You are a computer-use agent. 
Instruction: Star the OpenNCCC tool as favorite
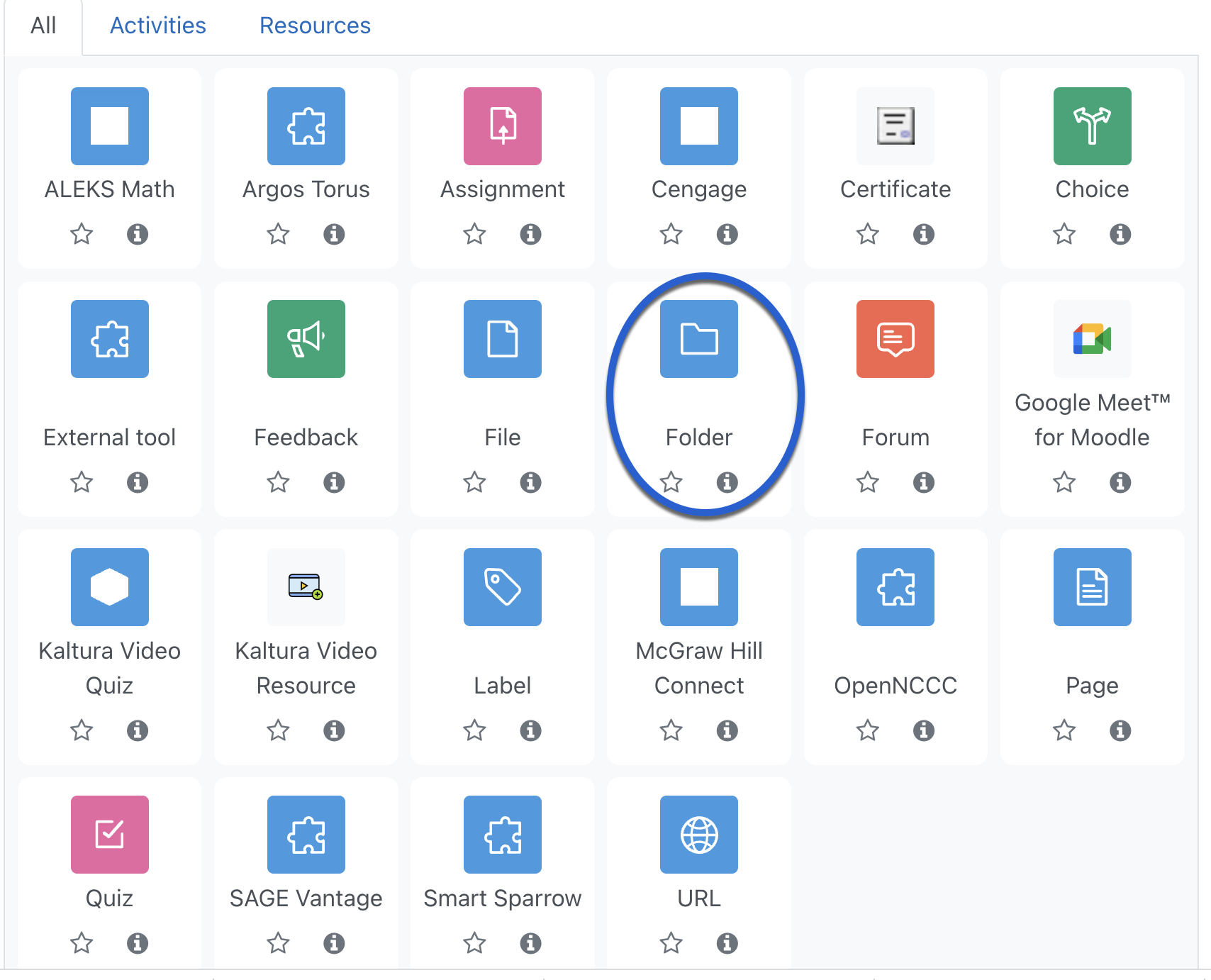point(868,730)
